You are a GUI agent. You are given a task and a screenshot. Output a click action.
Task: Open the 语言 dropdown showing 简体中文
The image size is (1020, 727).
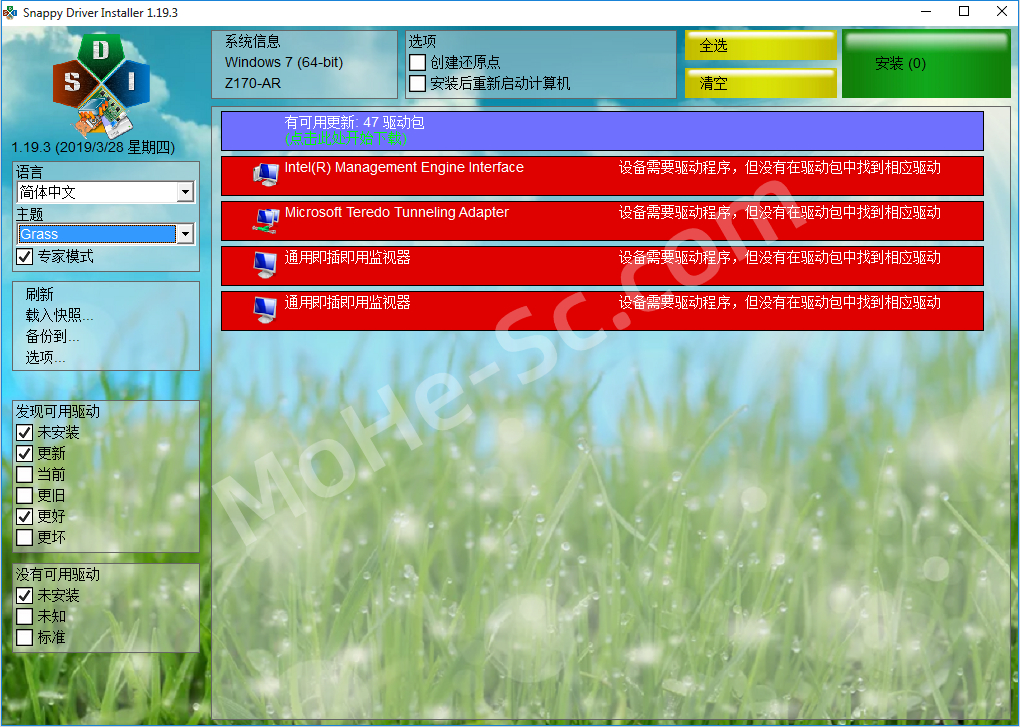coord(106,192)
